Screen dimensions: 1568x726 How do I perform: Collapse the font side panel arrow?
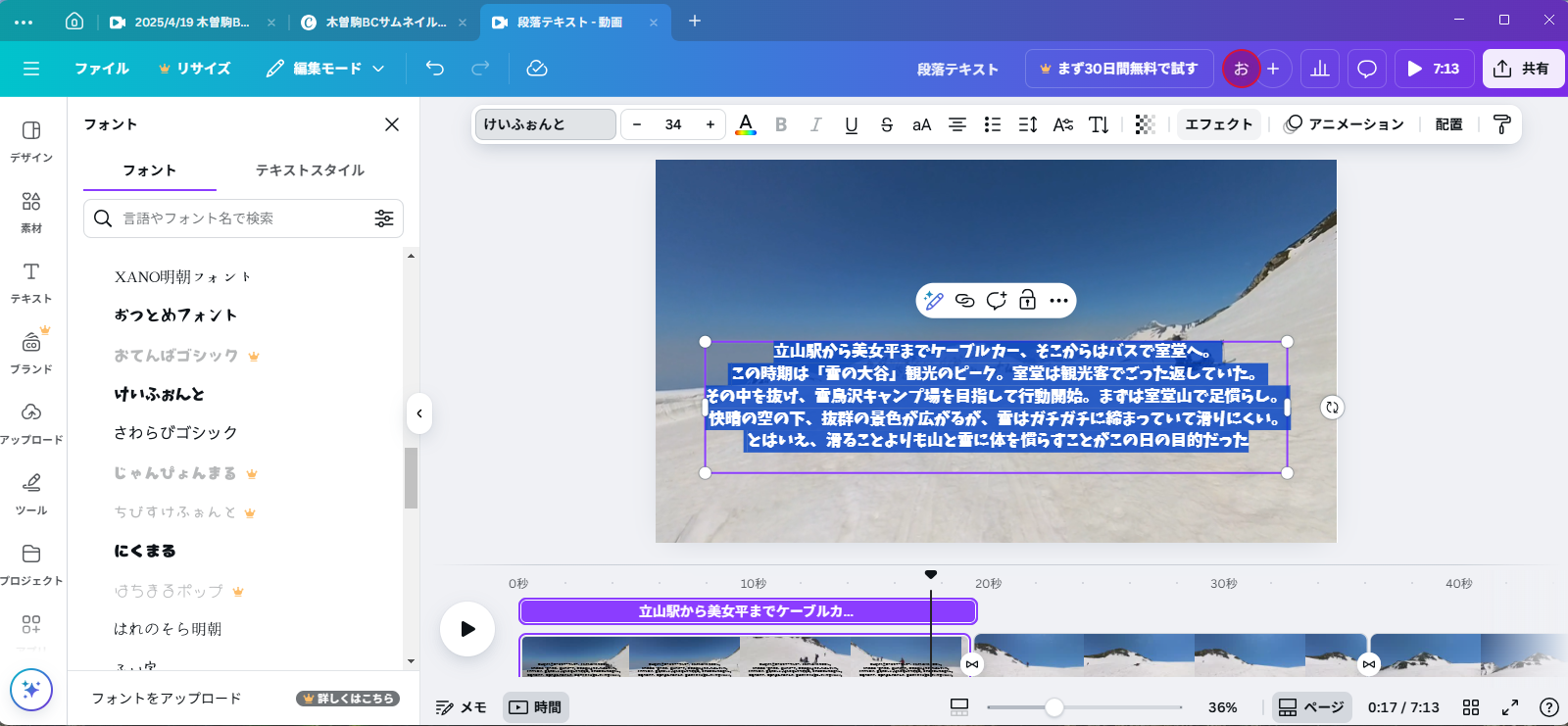coord(419,413)
